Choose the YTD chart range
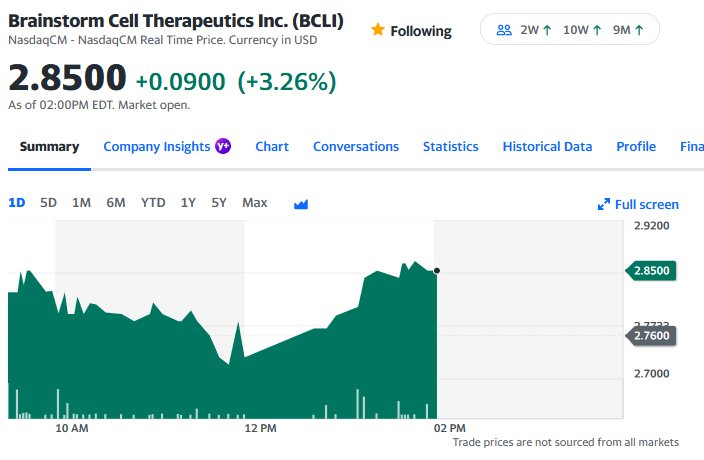The height and width of the screenshot is (460, 704). (153, 203)
